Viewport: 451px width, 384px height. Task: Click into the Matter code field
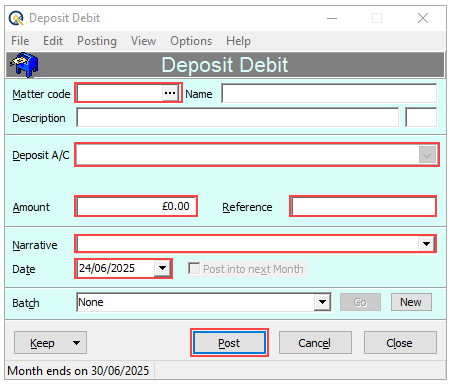pos(120,93)
